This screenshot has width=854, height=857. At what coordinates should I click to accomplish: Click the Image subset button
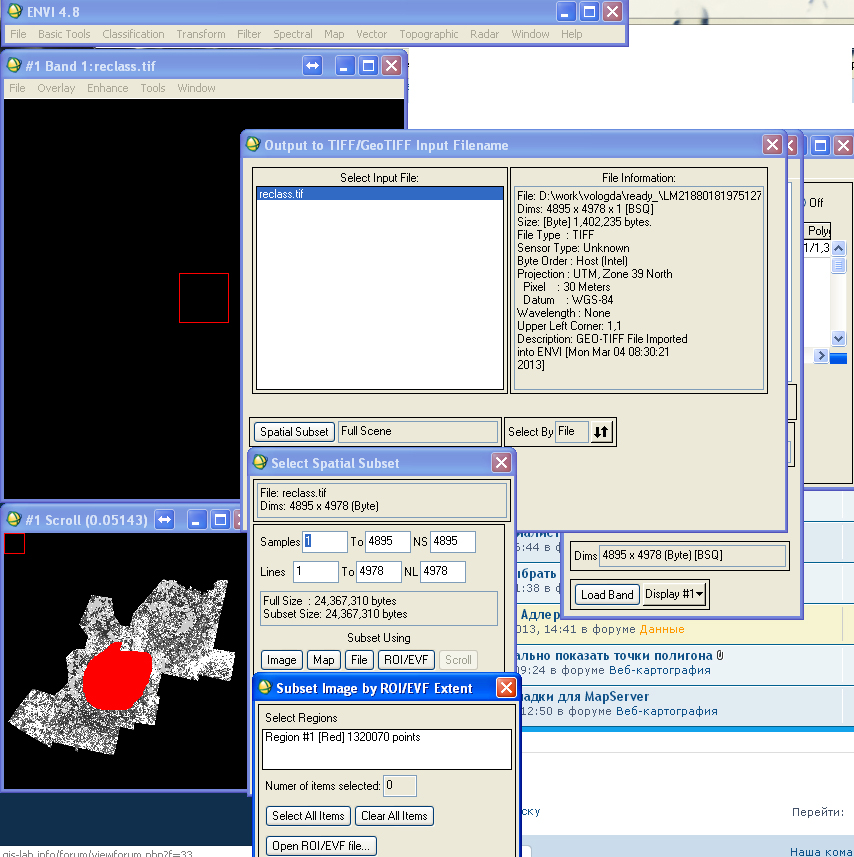(x=281, y=660)
